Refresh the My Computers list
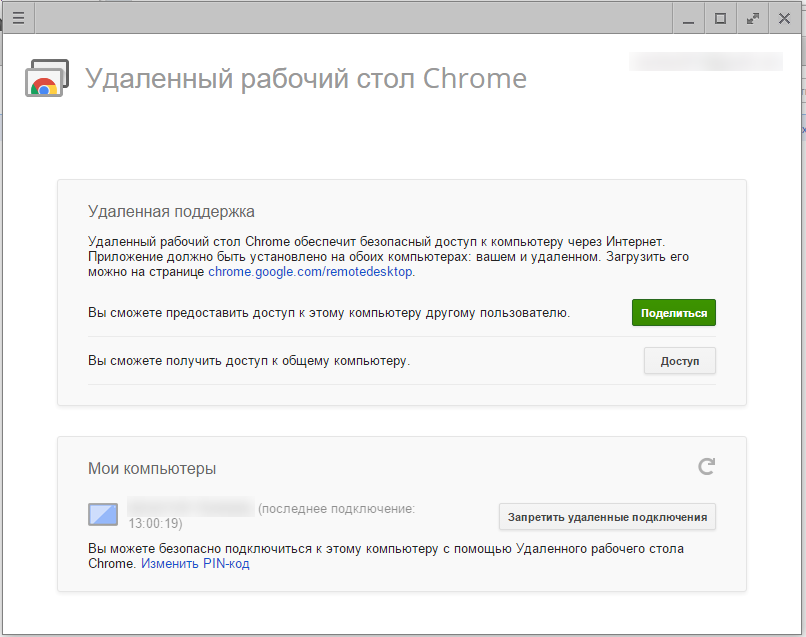 pos(706,466)
